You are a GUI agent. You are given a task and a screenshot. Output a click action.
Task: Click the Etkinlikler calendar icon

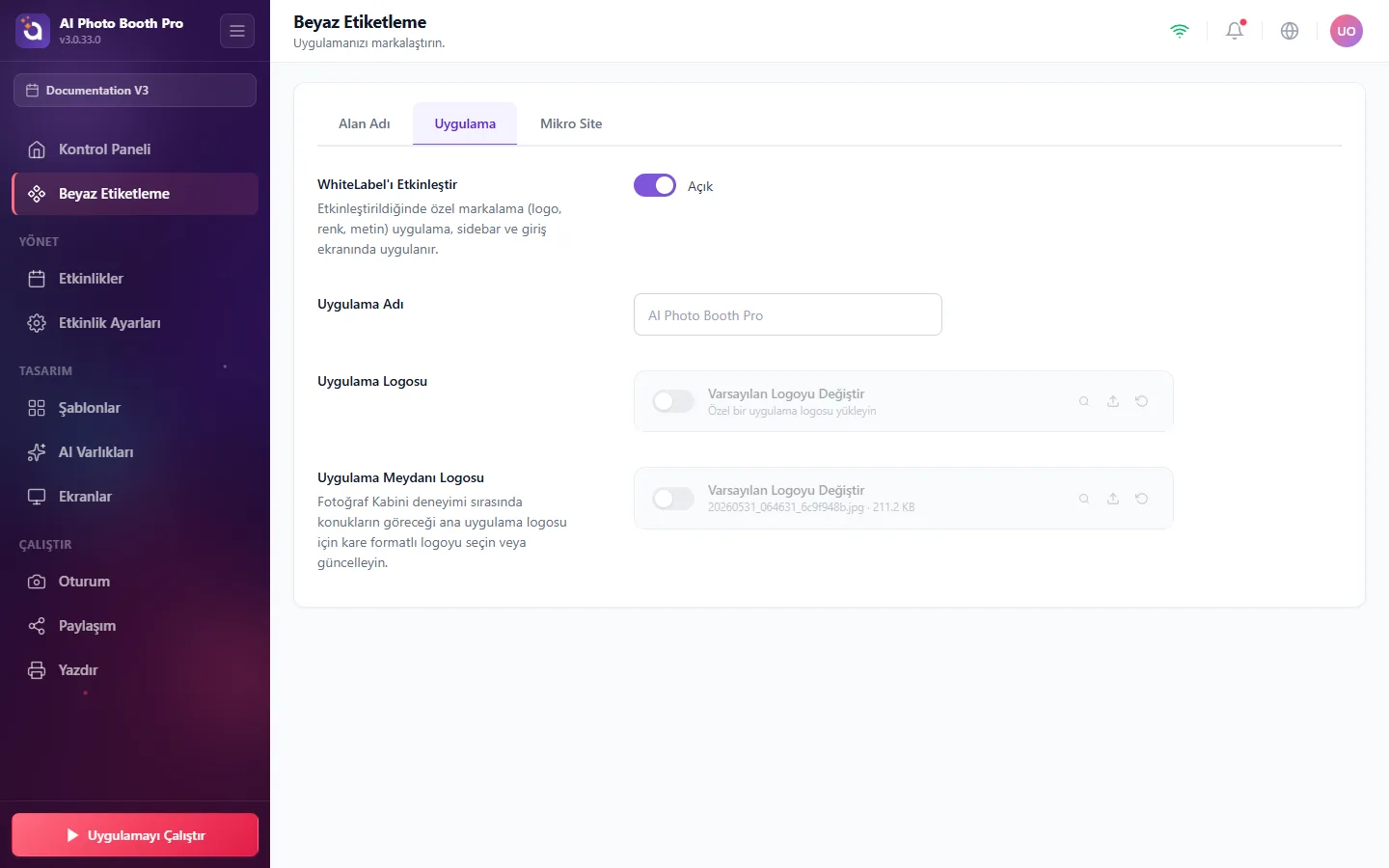[37, 279]
